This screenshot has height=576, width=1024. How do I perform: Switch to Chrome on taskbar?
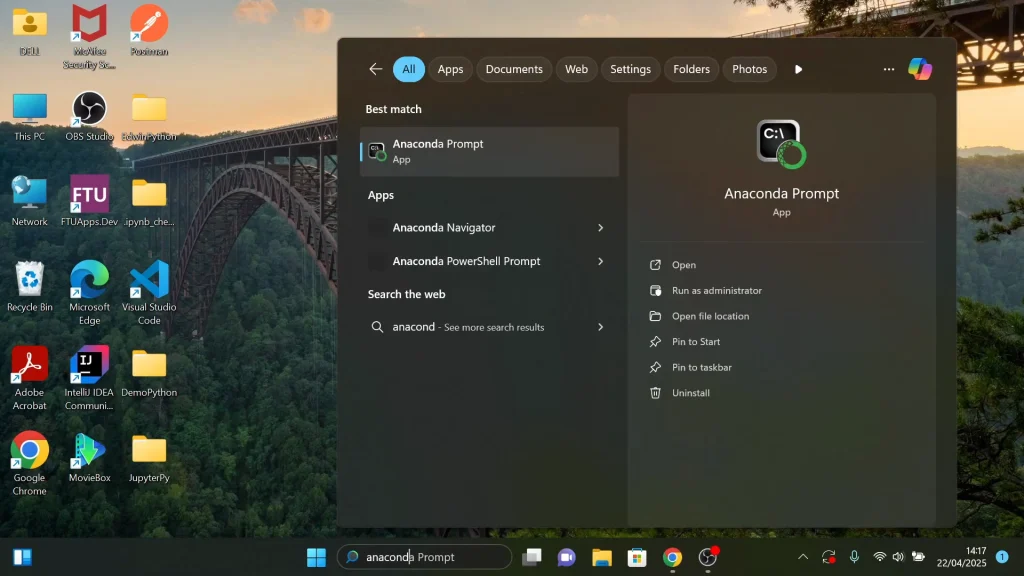point(672,557)
